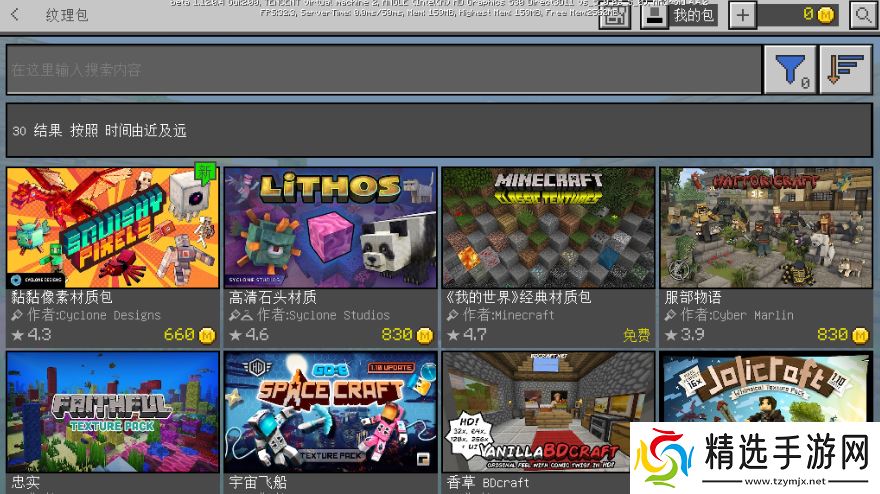Open the filter funnel icon
The height and width of the screenshot is (494, 880).
790,70
